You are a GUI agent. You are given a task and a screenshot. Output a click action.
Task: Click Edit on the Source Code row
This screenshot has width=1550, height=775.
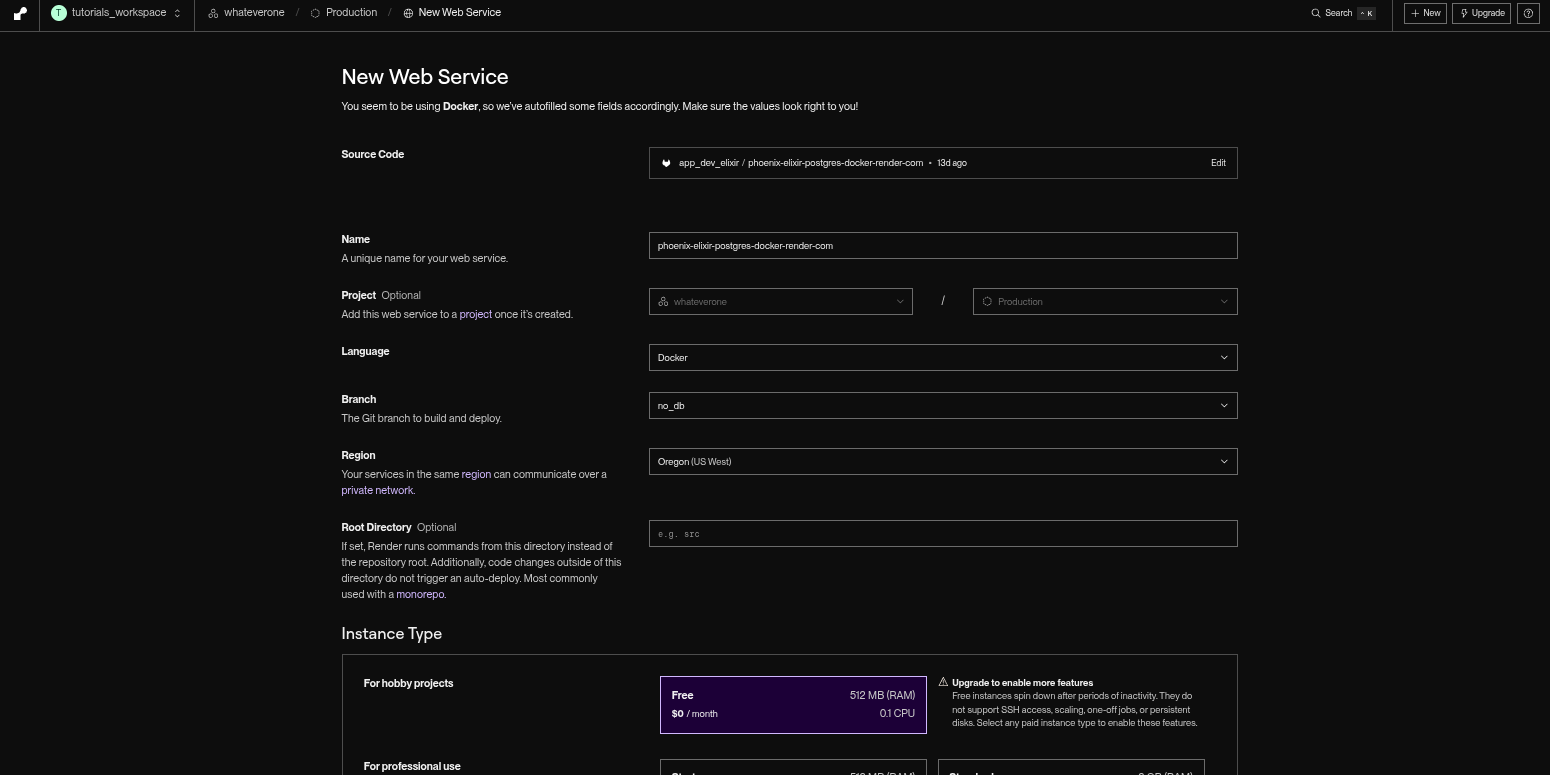[x=1217, y=162]
